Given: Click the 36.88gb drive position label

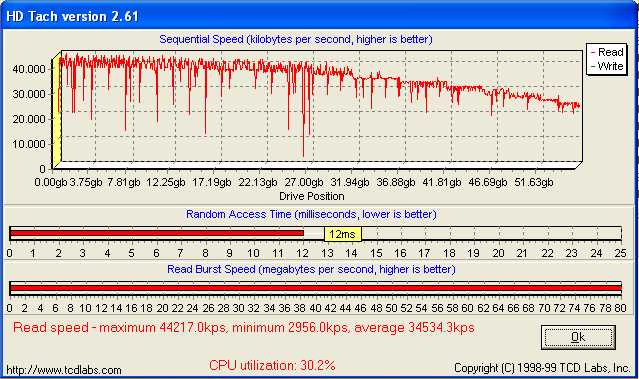Looking at the screenshot, I should [x=396, y=182].
